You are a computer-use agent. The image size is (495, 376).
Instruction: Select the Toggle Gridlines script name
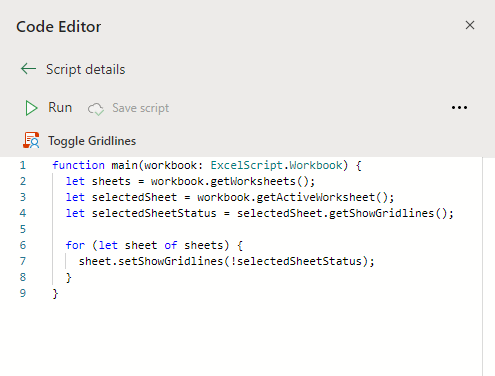click(x=92, y=141)
